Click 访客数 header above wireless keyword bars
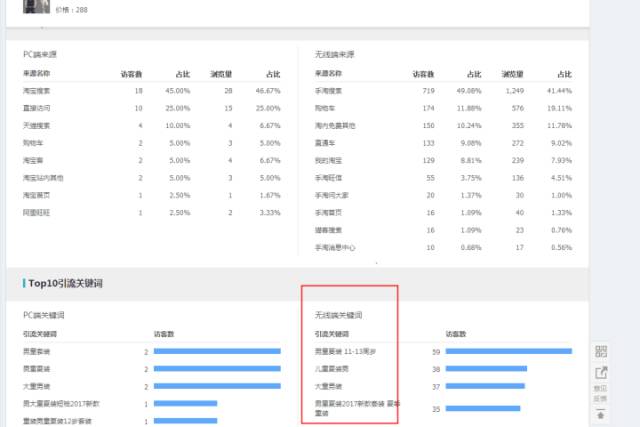The width and height of the screenshot is (640, 427). [x=456, y=334]
